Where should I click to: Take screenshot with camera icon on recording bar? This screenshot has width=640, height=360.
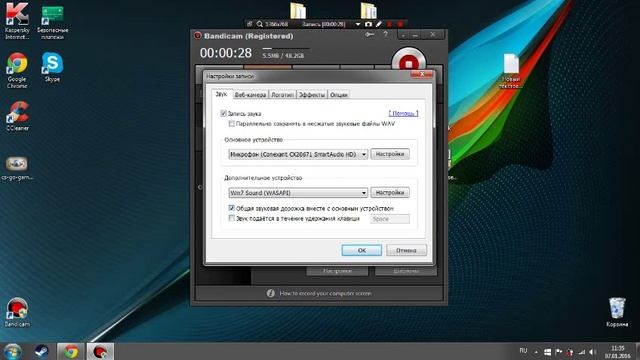[x=368, y=24]
